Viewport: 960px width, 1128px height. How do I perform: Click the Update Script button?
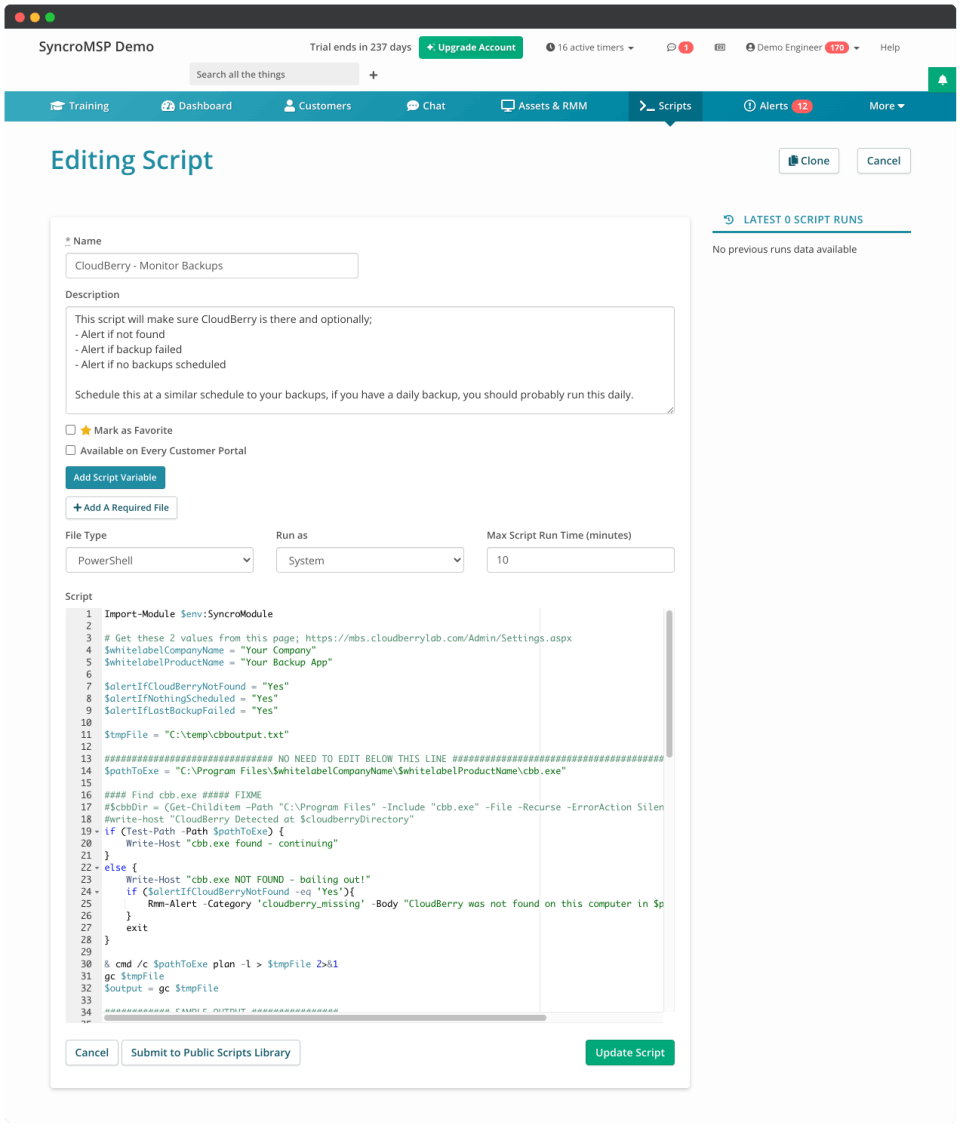point(630,1052)
